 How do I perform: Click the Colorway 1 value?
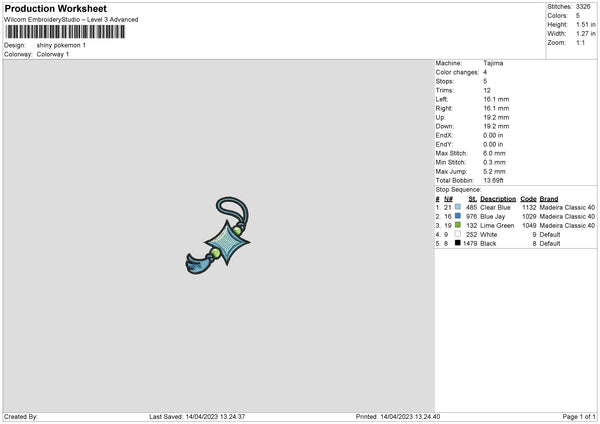[53, 54]
